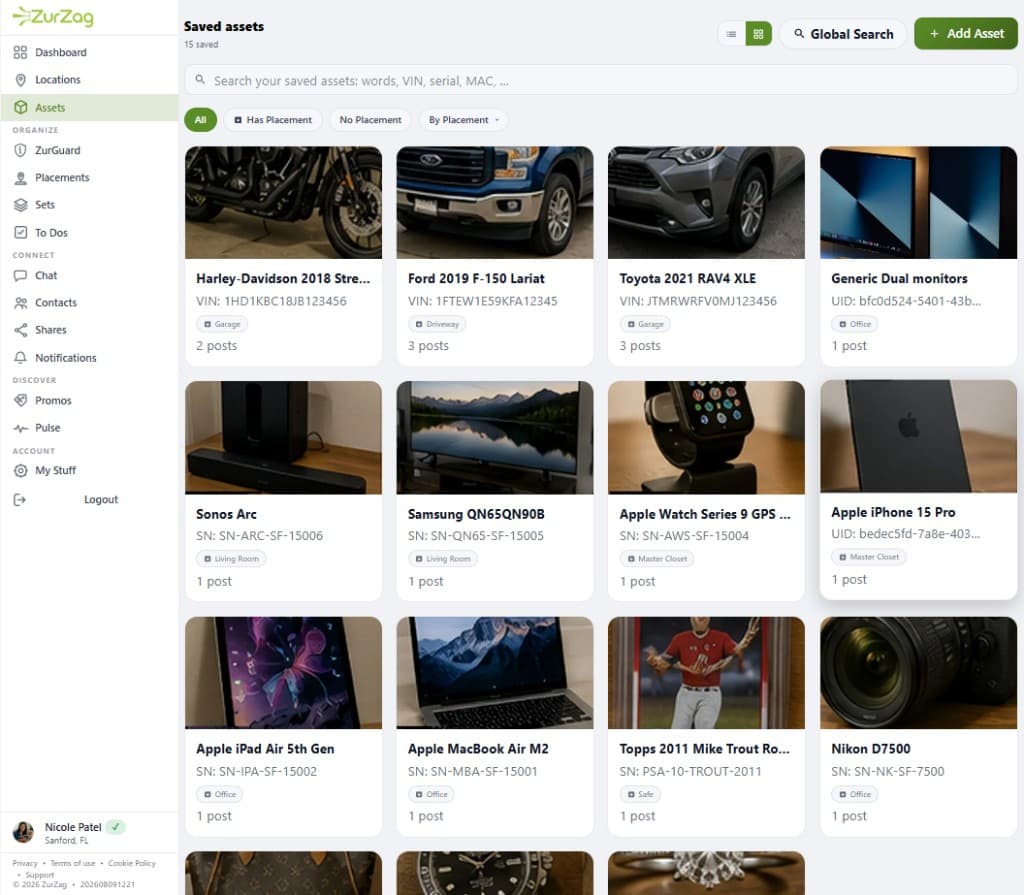Click the Locations pin icon
1024x895 pixels.
point(20,80)
